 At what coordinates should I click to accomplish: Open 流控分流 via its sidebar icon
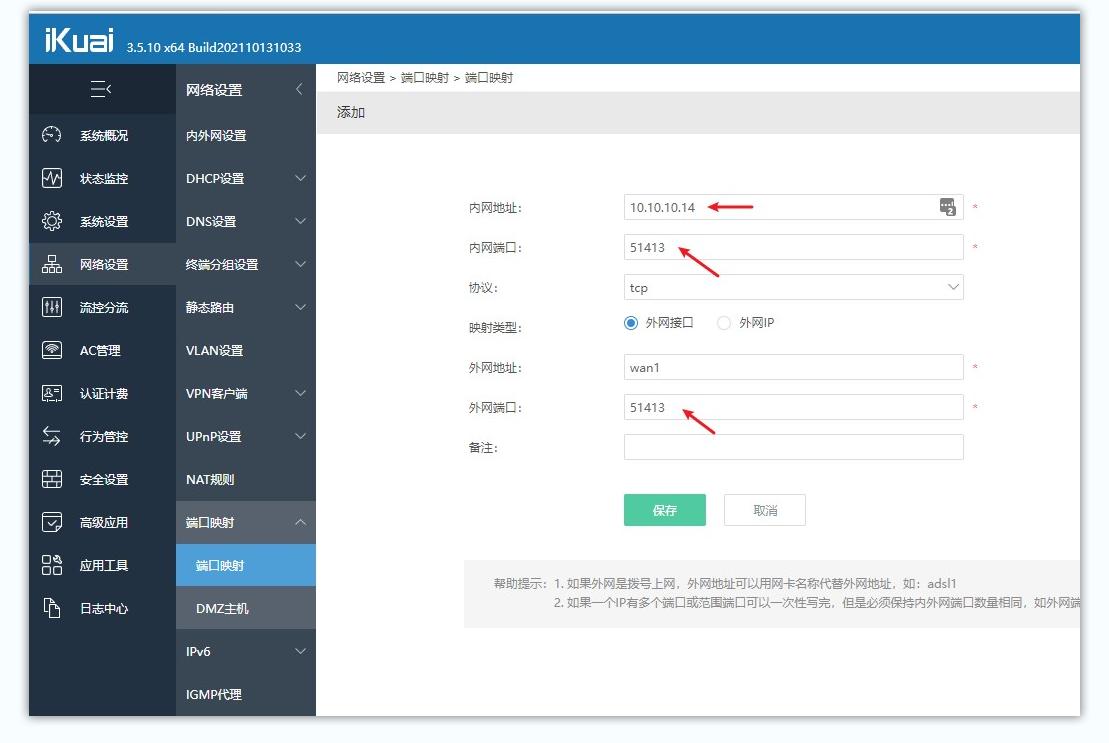tap(53, 307)
